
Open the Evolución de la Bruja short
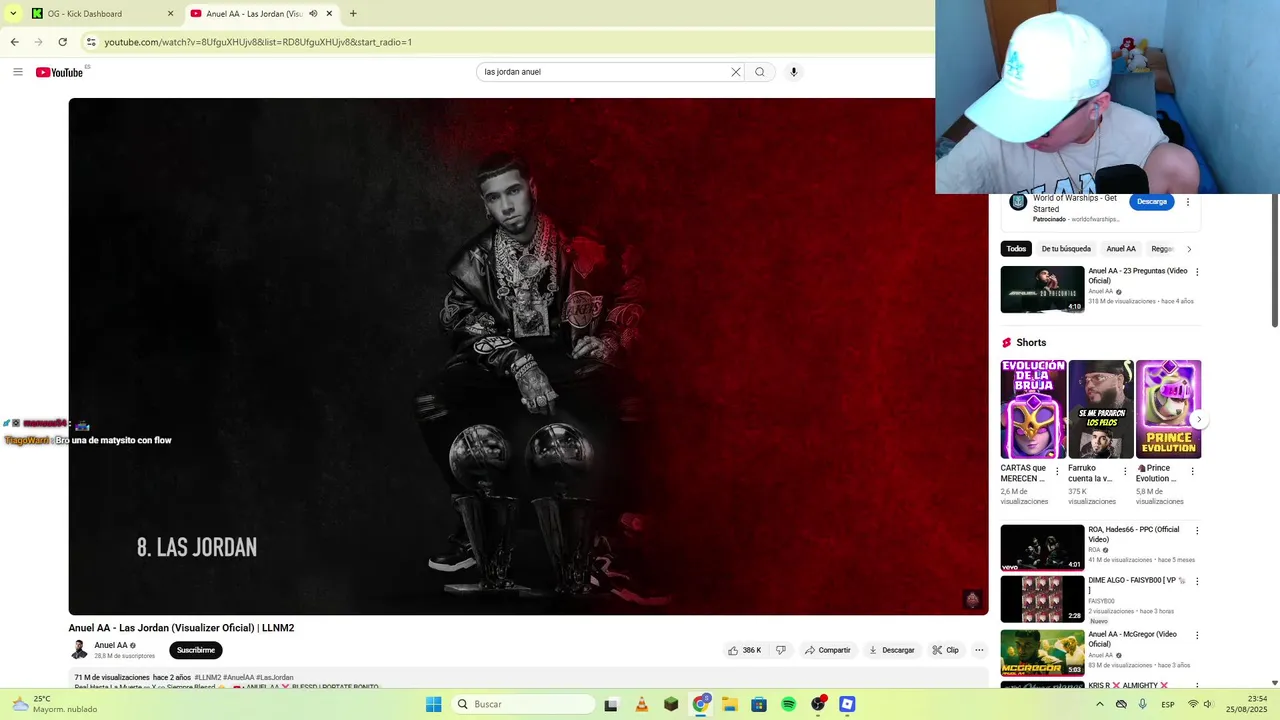coord(1033,409)
